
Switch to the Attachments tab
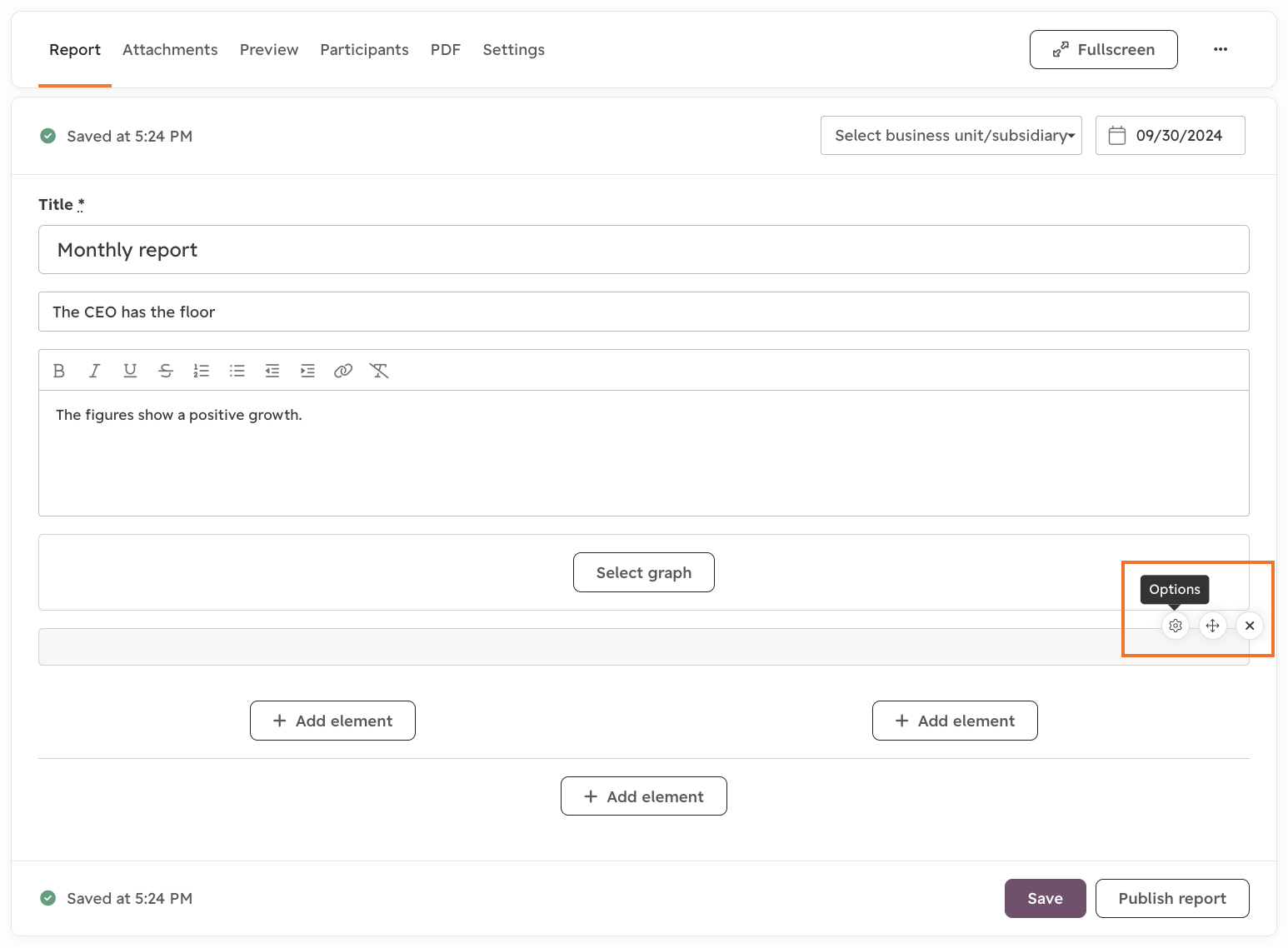pos(170,50)
